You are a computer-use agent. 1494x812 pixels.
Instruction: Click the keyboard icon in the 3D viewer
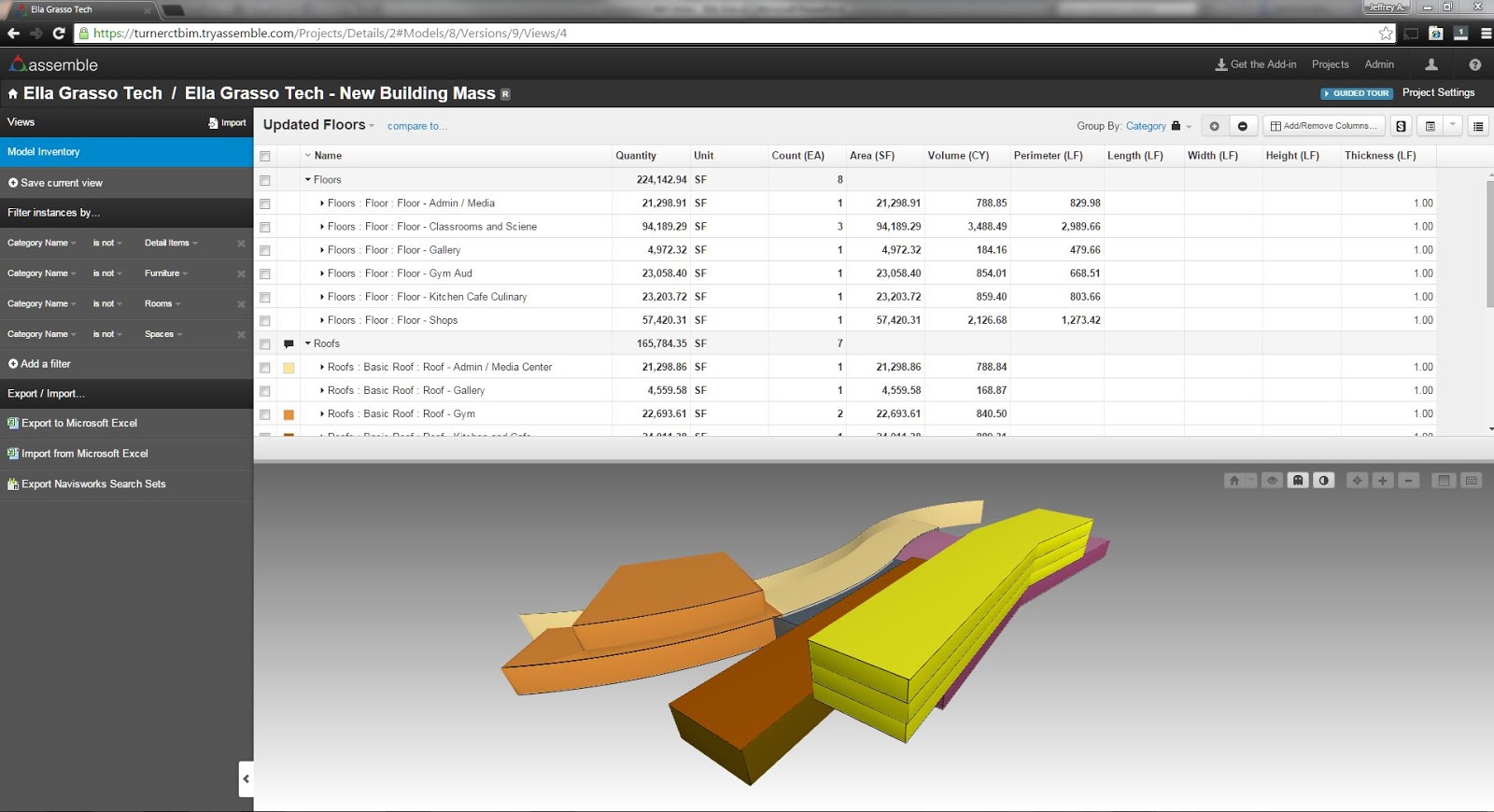pyautogui.click(x=1472, y=481)
